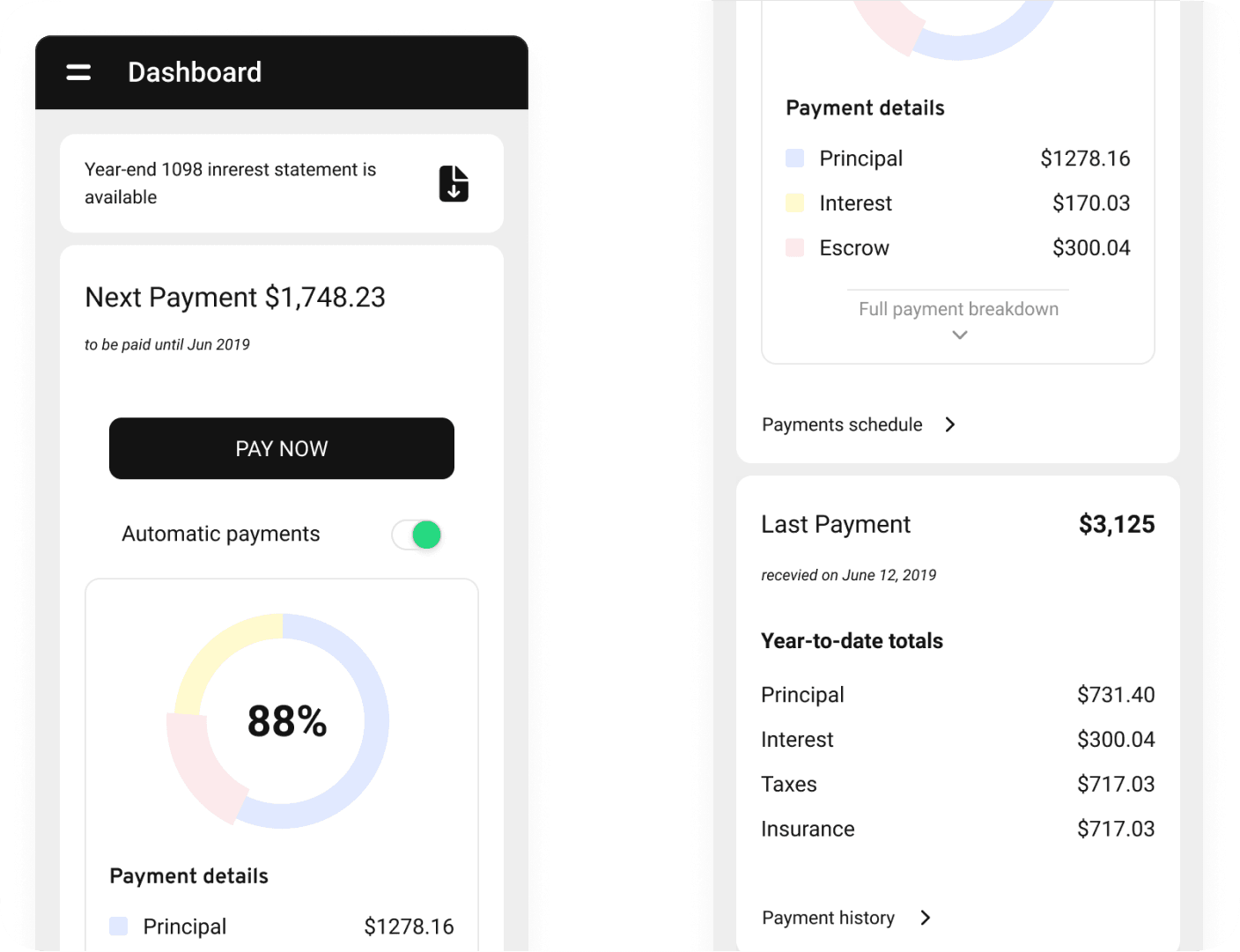
Task: Click the Next Payment $1,748.23 heading
Action: [235, 297]
